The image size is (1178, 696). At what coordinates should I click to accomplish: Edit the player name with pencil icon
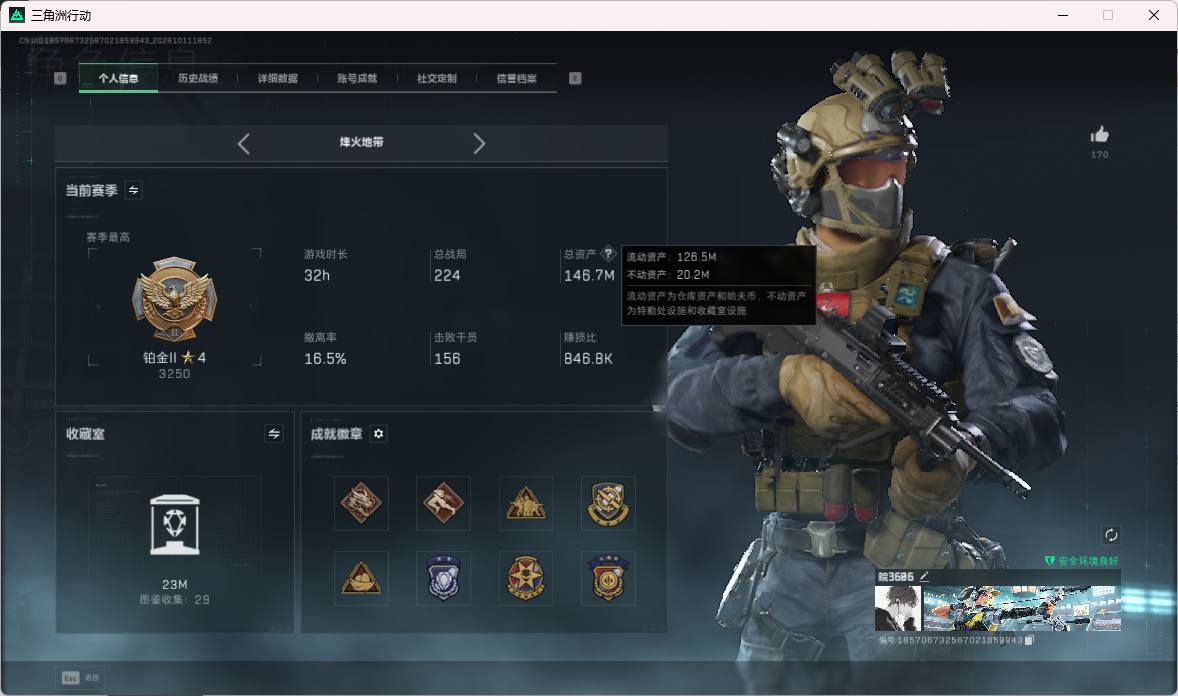point(924,576)
